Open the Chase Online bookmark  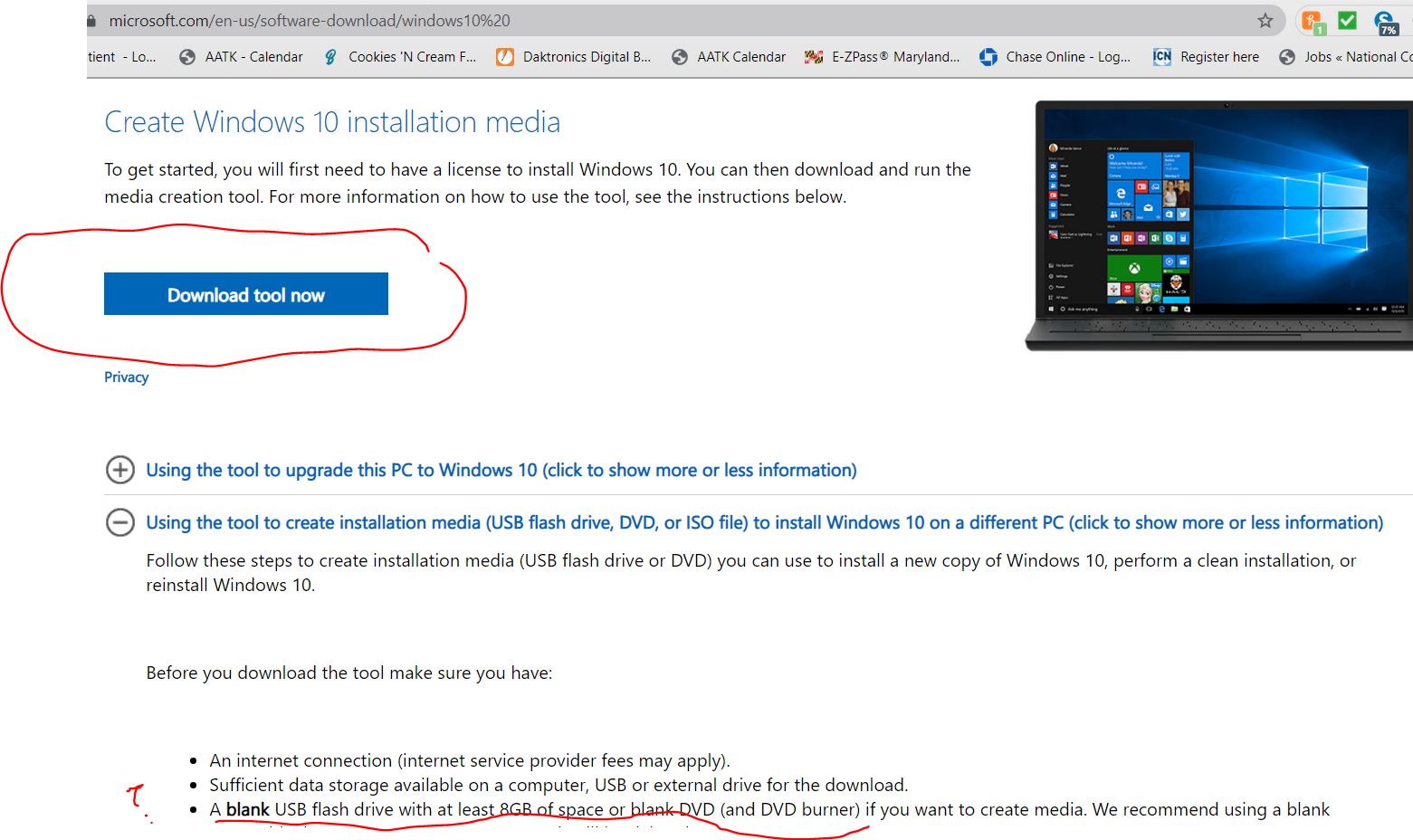click(1055, 57)
